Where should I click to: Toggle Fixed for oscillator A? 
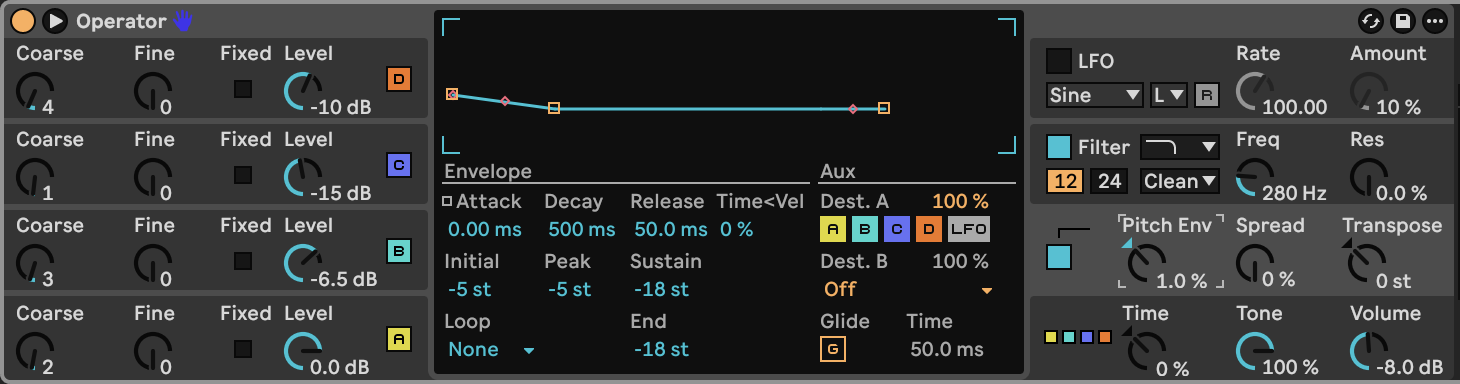point(243,349)
